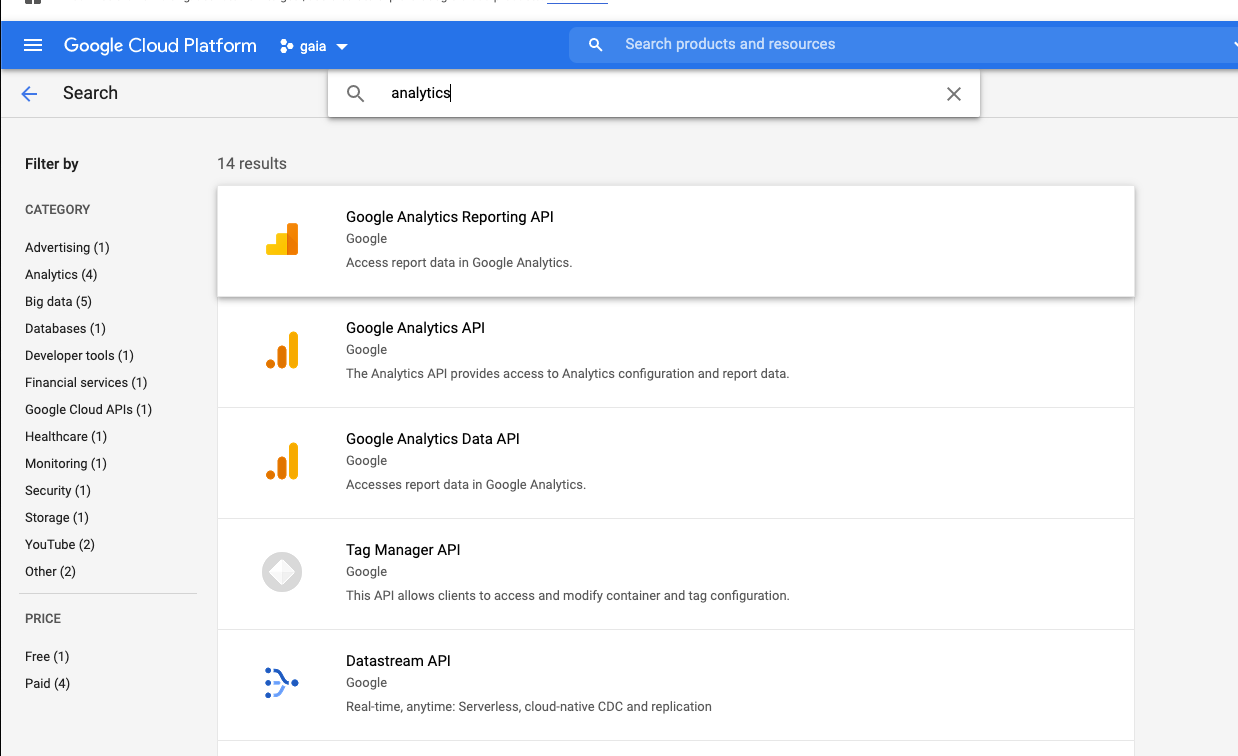Open Tag Manager API result
1238x756 pixels.
(x=676, y=574)
